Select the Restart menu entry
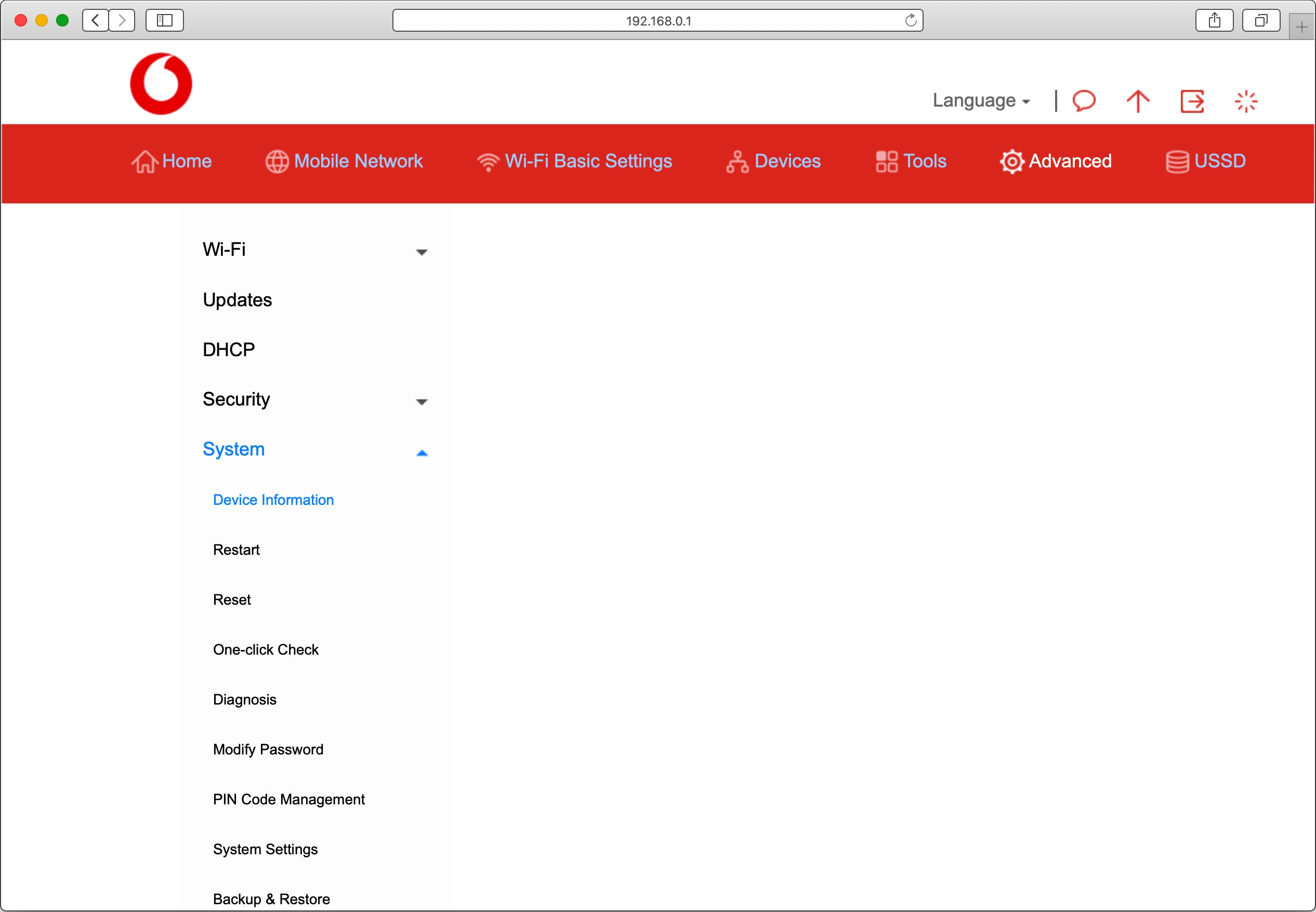 pyautogui.click(x=236, y=550)
